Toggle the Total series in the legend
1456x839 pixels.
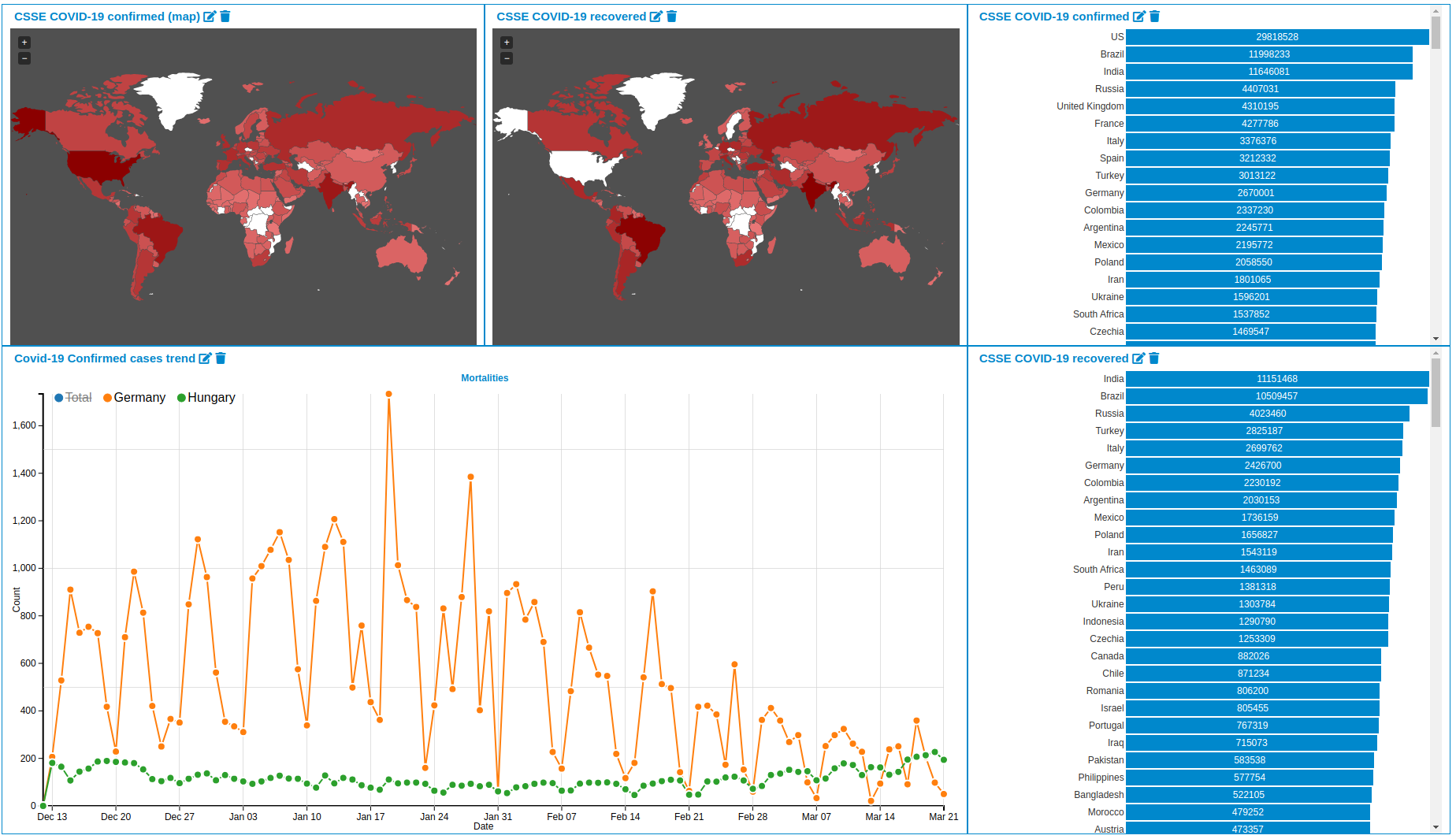[x=73, y=398]
